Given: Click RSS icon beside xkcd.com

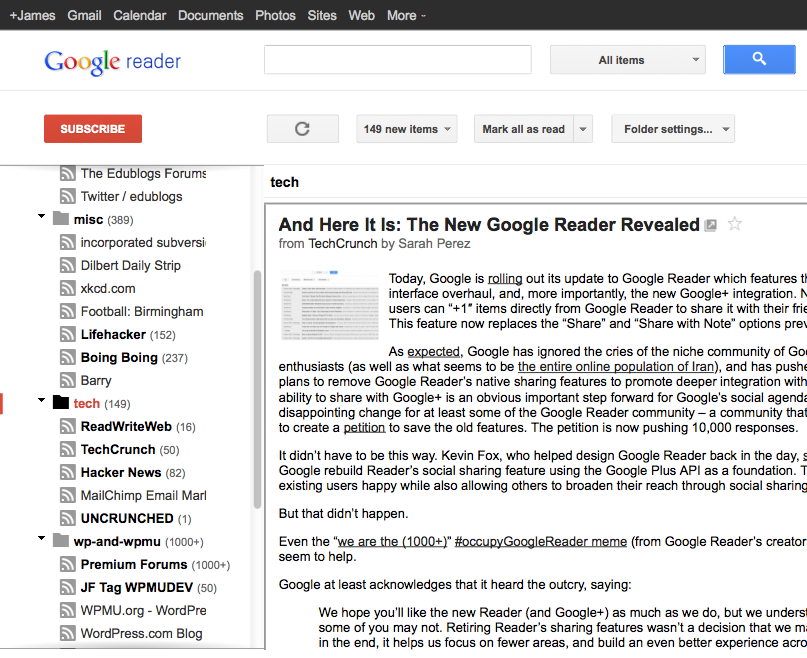Looking at the screenshot, I should pos(67,288).
